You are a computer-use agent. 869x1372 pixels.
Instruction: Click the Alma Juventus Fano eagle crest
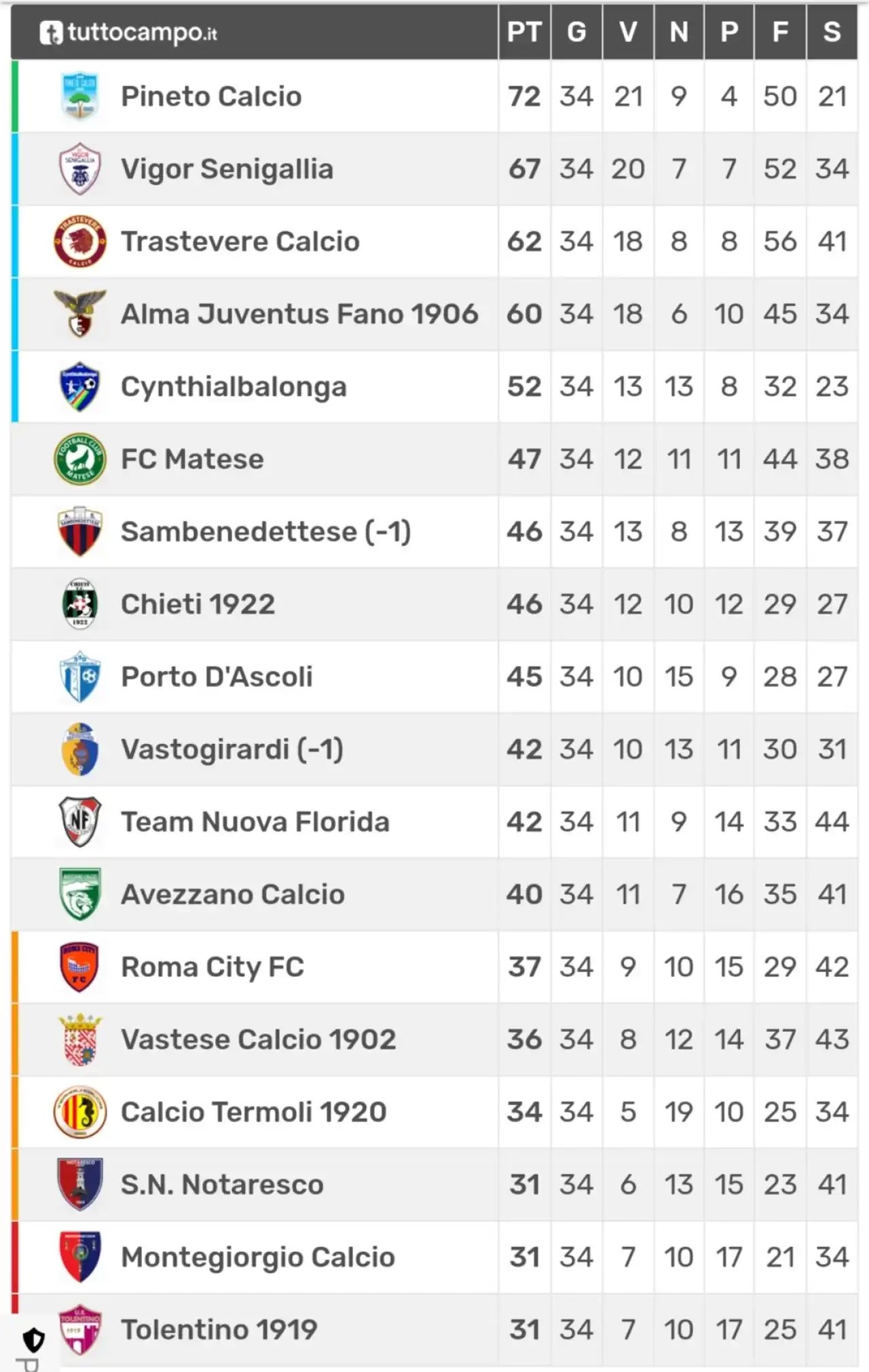[80, 314]
